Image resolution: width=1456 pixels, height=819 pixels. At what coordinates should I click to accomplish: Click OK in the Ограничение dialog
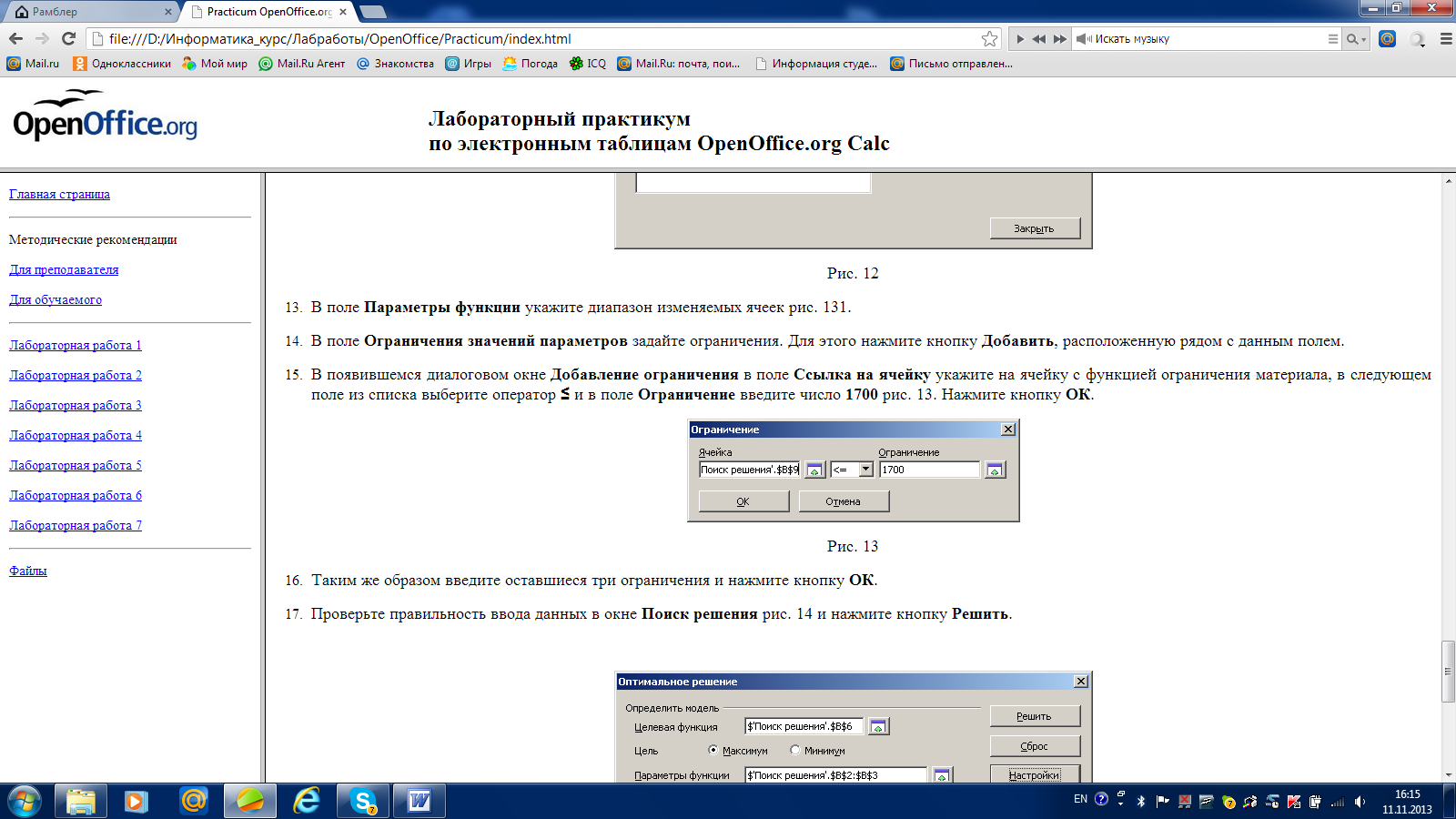[743, 501]
